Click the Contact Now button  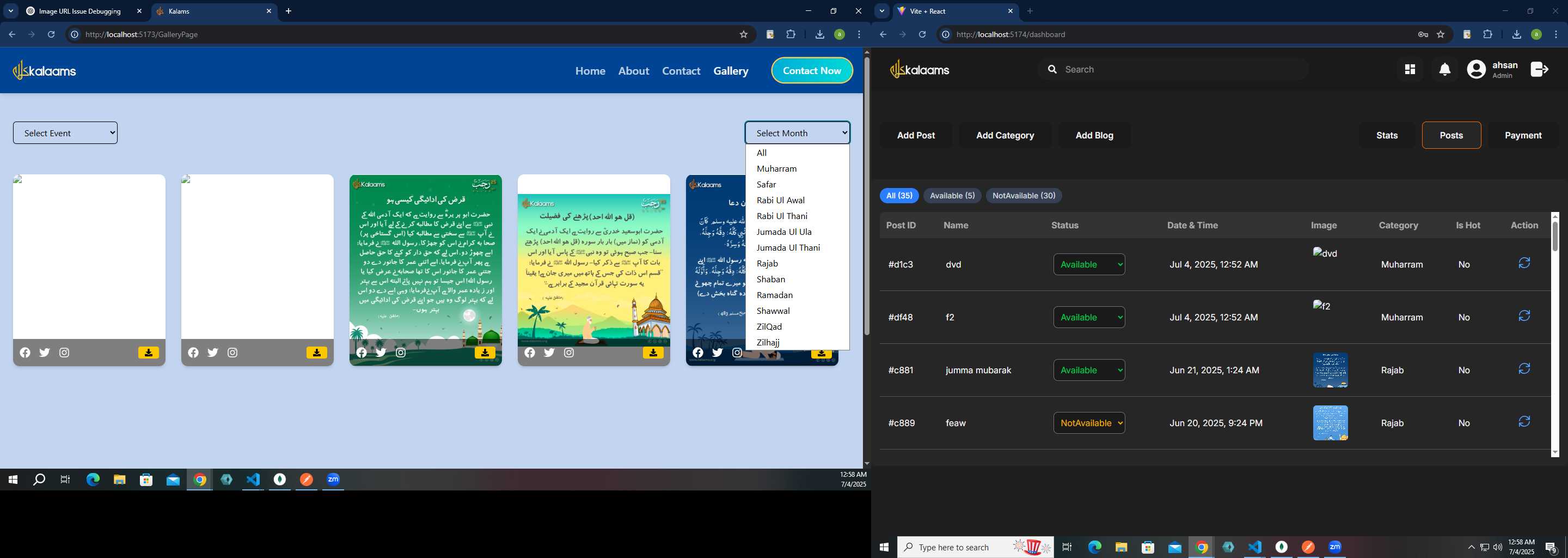pyautogui.click(x=812, y=71)
